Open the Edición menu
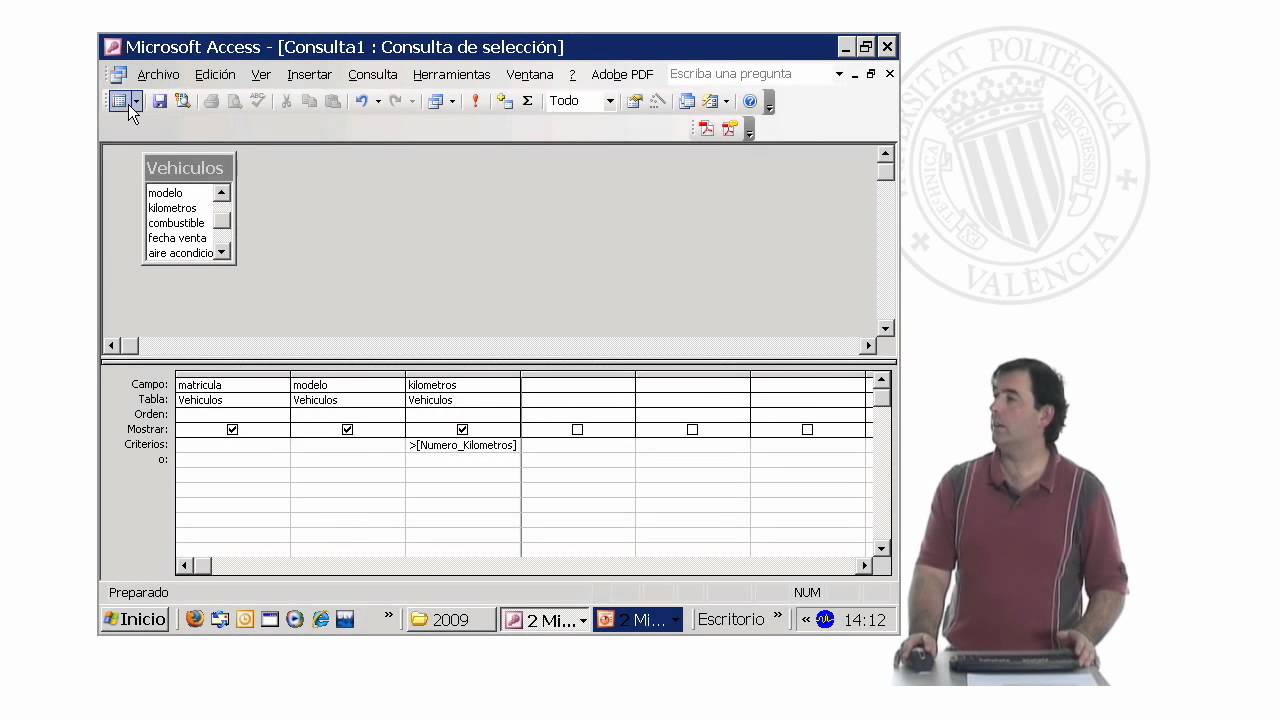The height and width of the screenshot is (720, 1280). 215,74
